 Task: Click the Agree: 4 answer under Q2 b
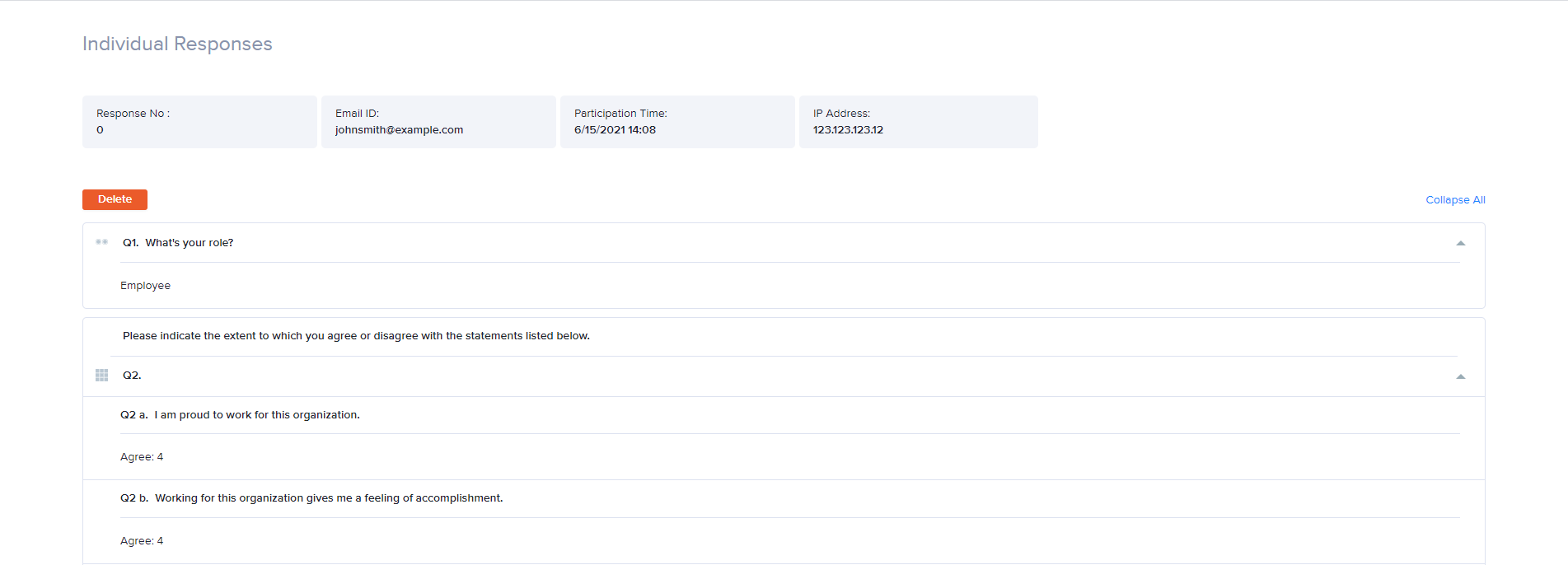pos(142,541)
